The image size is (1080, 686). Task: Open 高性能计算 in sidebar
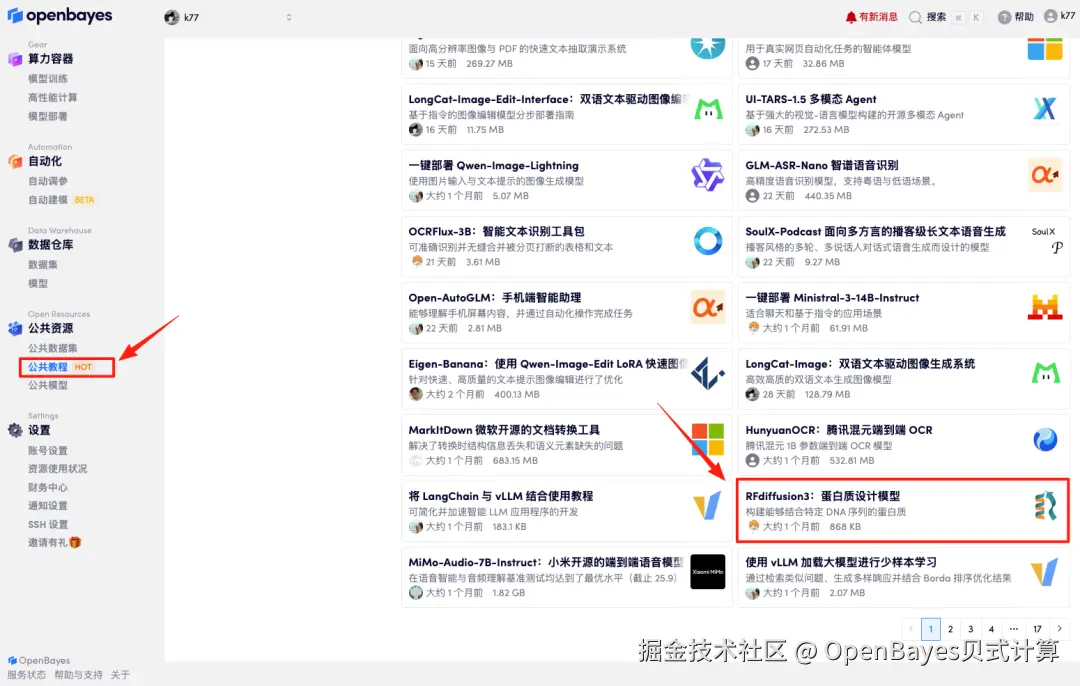click(52, 97)
